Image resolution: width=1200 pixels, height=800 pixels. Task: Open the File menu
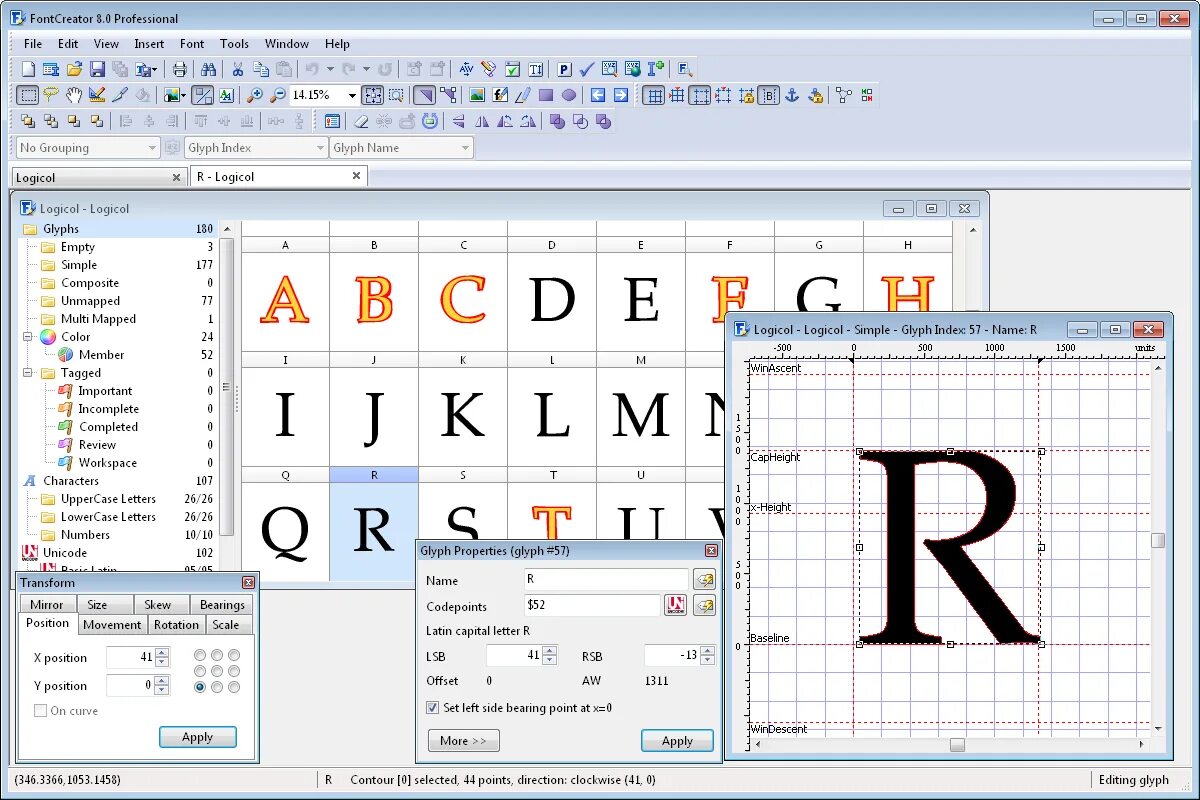[33, 44]
